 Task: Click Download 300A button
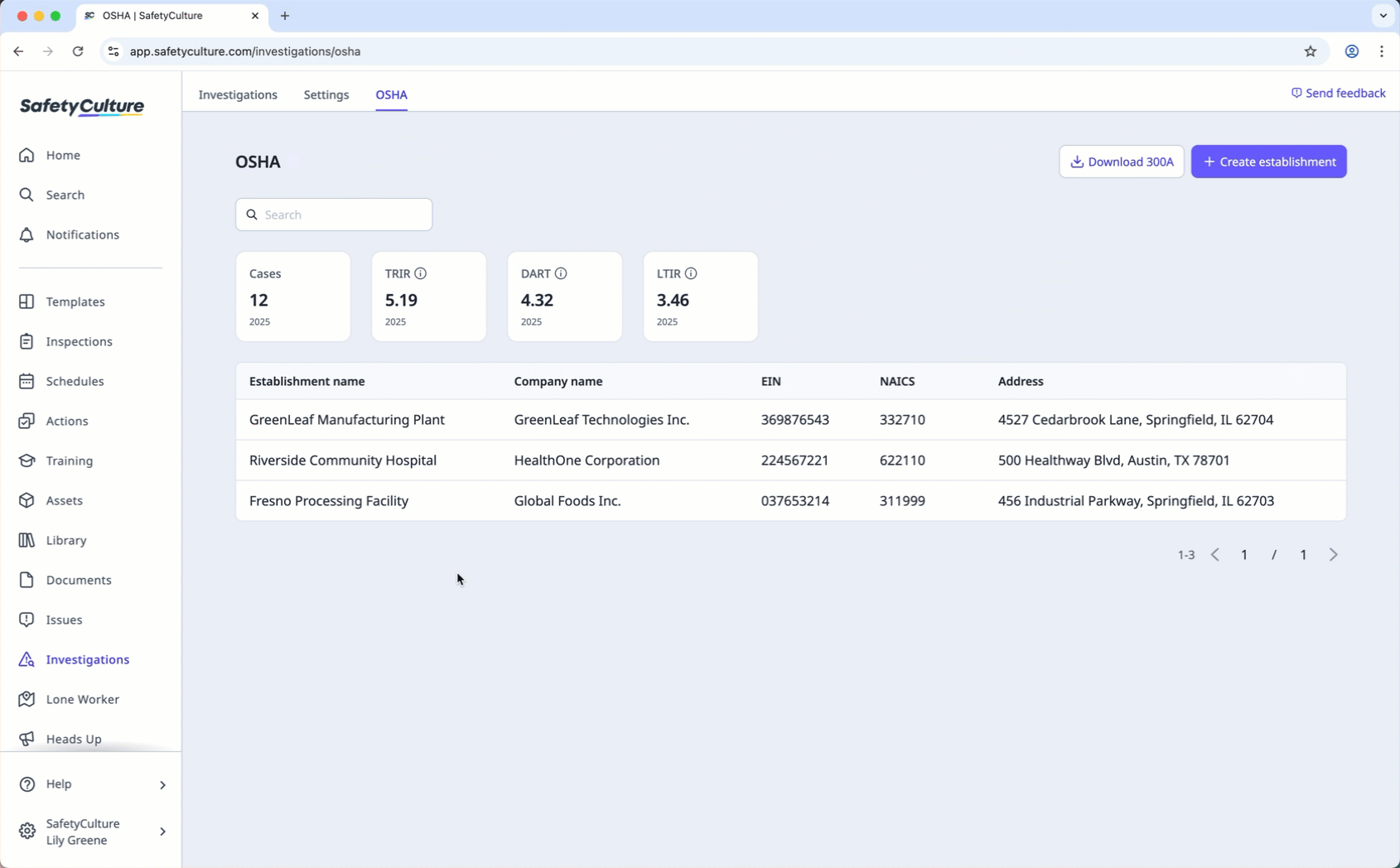(x=1122, y=162)
